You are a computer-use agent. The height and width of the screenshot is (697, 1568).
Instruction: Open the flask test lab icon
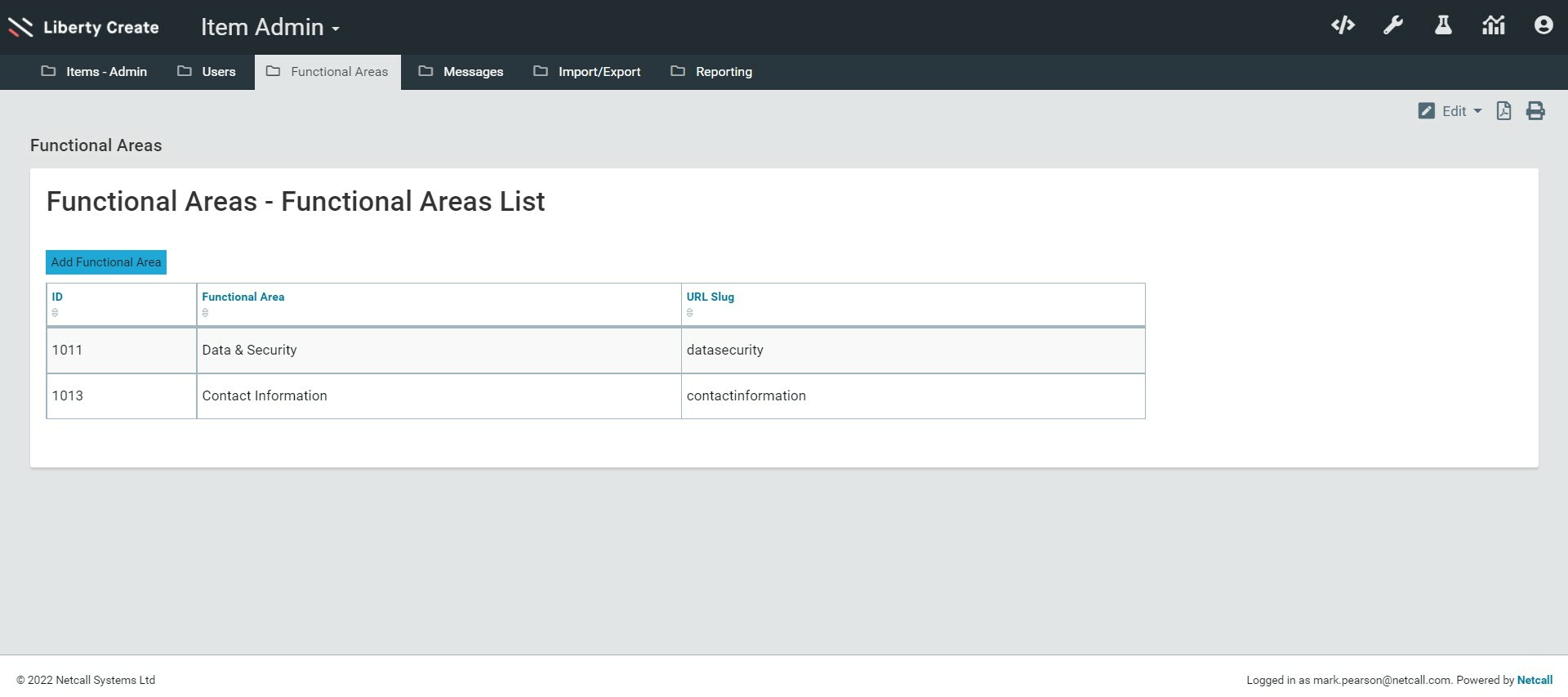click(x=1443, y=26)
